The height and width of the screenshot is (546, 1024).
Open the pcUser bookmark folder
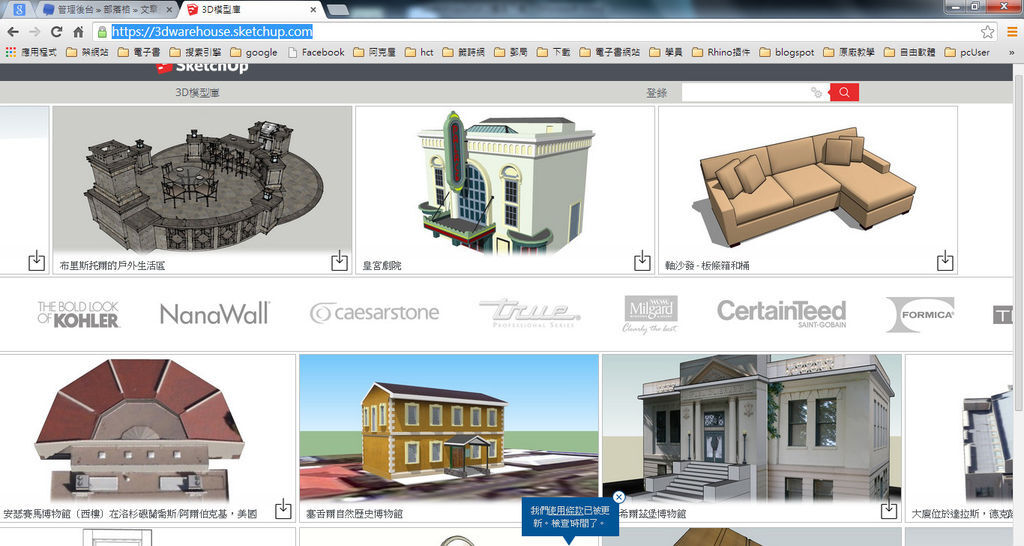[x=967, y=52]
